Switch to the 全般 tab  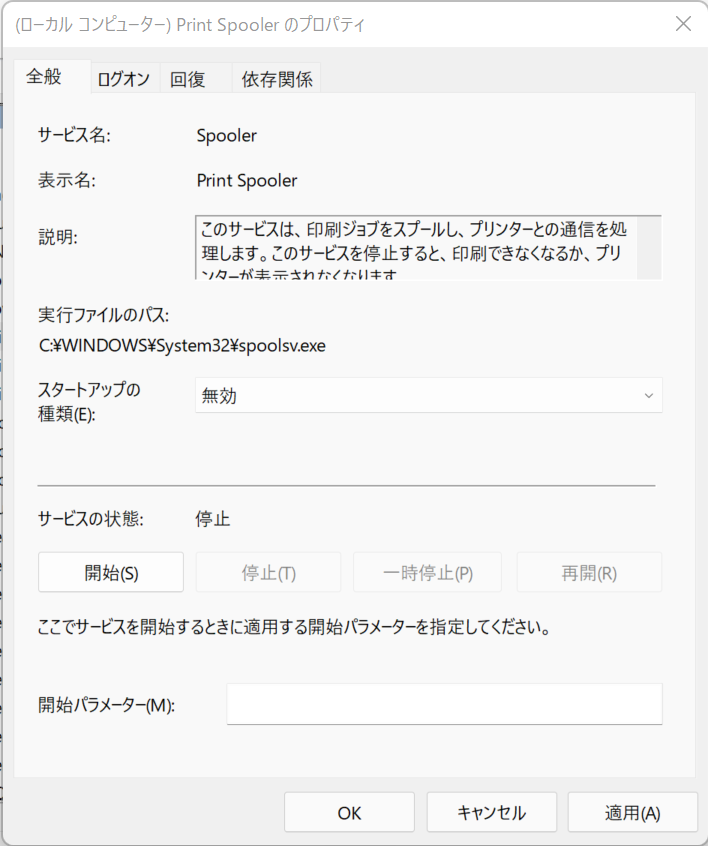tap(52, 77)
